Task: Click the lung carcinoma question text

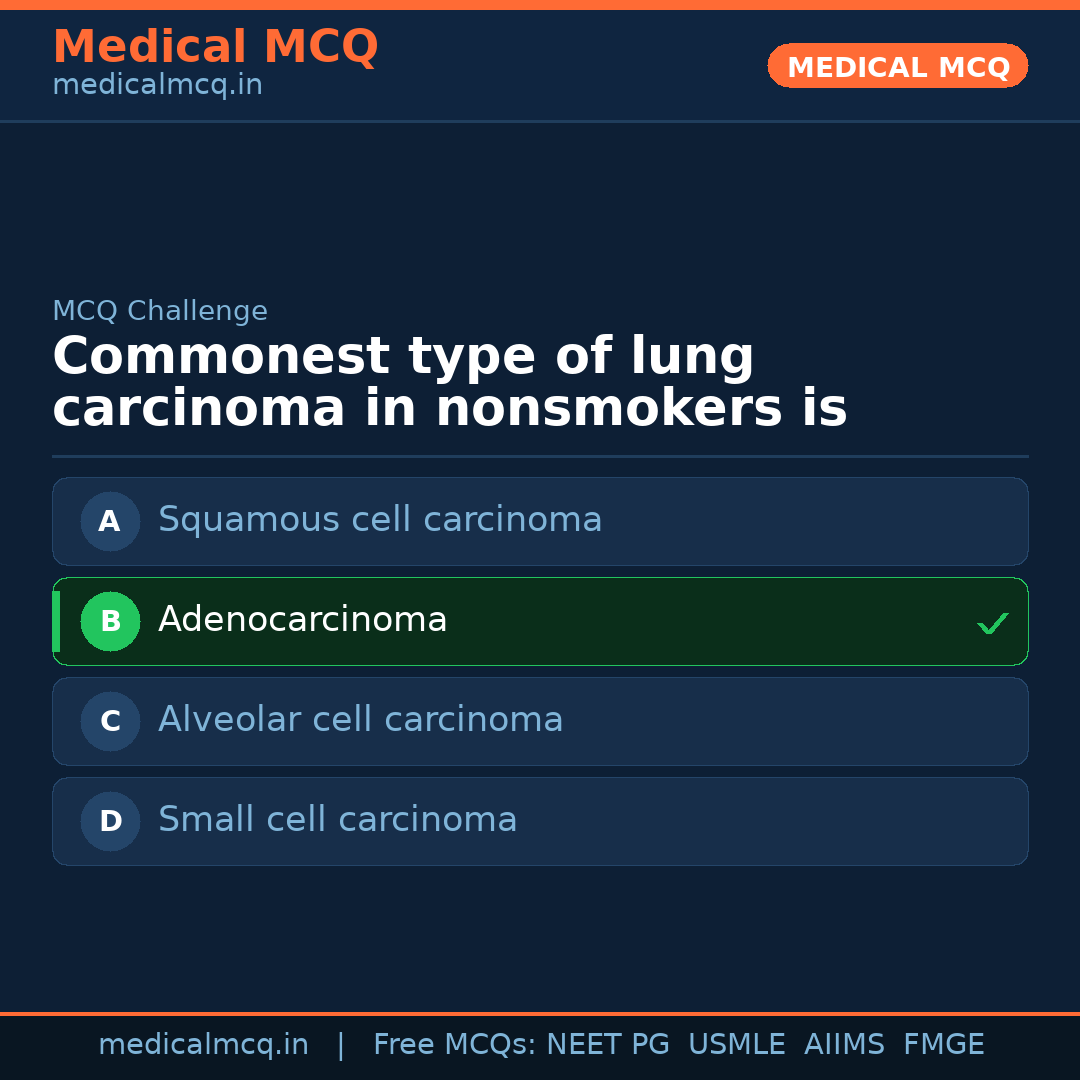Action: click(x=450, y=383)
